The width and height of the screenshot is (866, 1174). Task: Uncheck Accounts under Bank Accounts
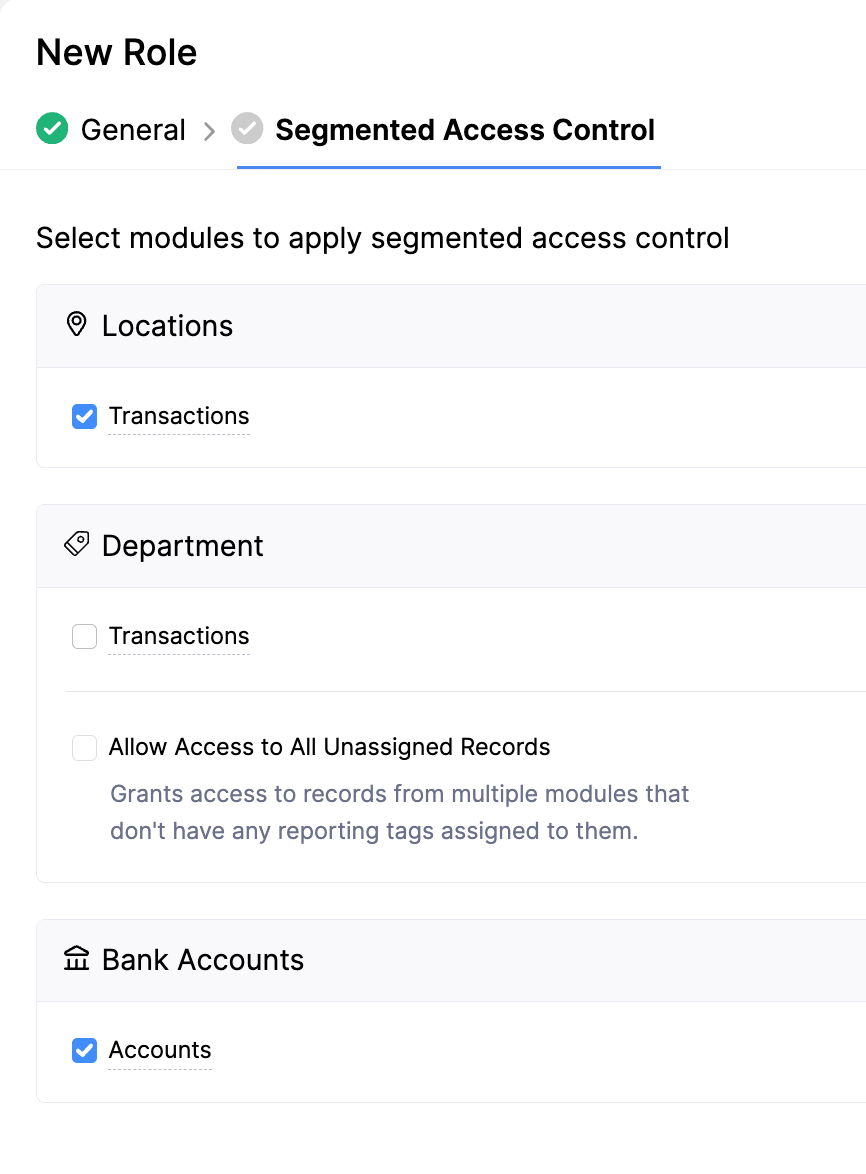pyautogui.click(x=84, y=1050)
